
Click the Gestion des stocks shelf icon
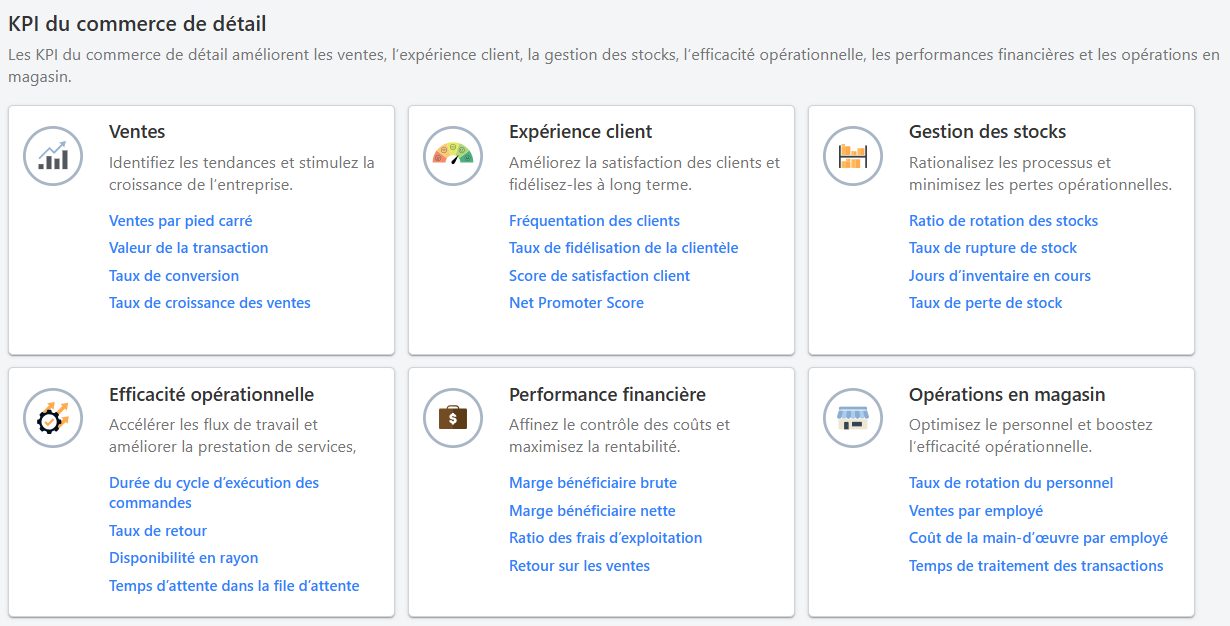tap(853, 156)
